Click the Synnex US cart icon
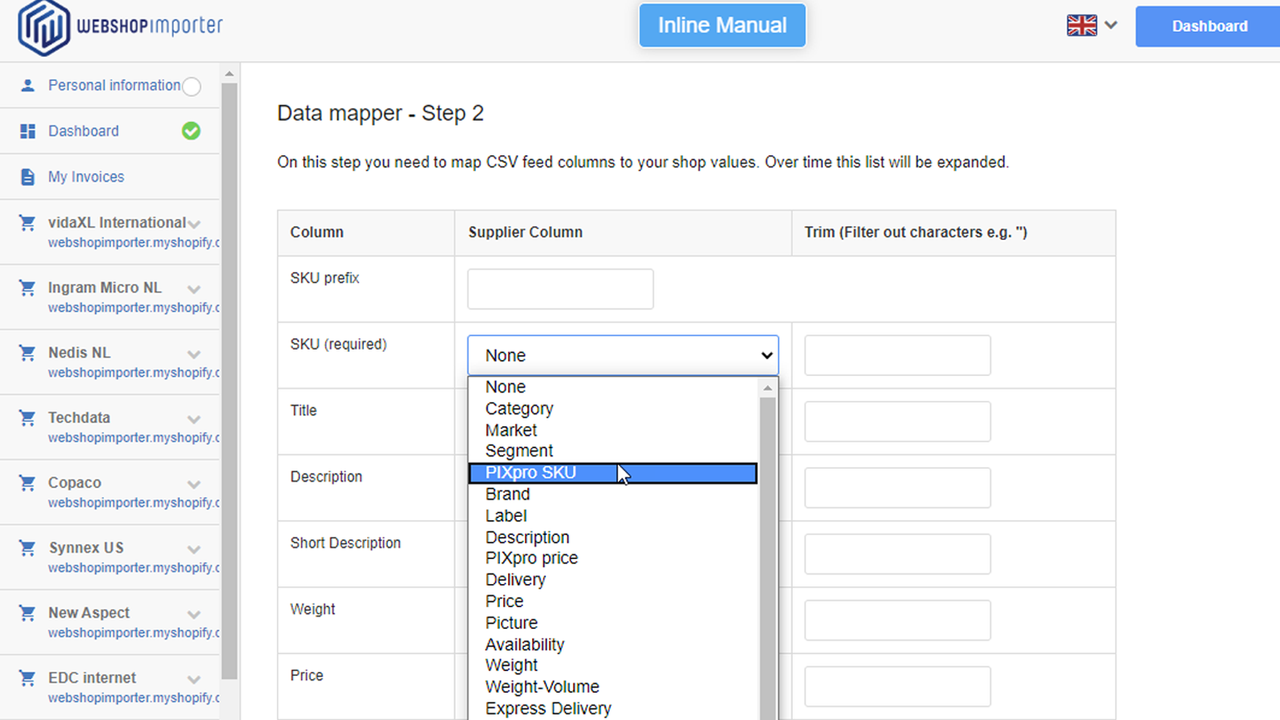The height and width of the screenshot is (720, 1280). click(x=27, y=547)
